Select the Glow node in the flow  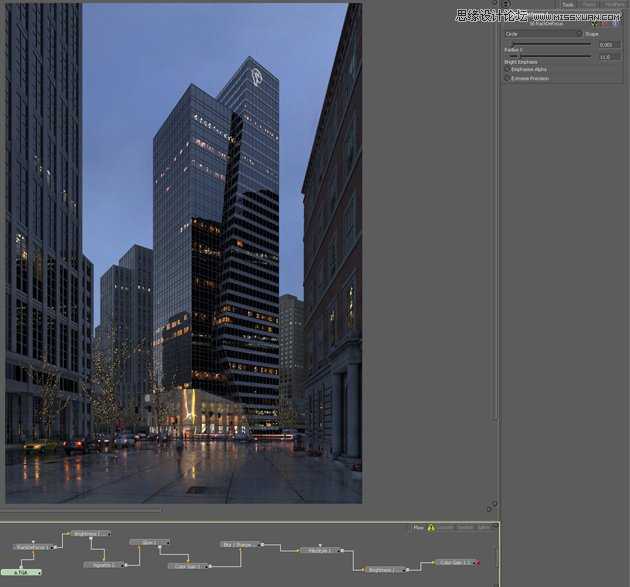[149, 542]
